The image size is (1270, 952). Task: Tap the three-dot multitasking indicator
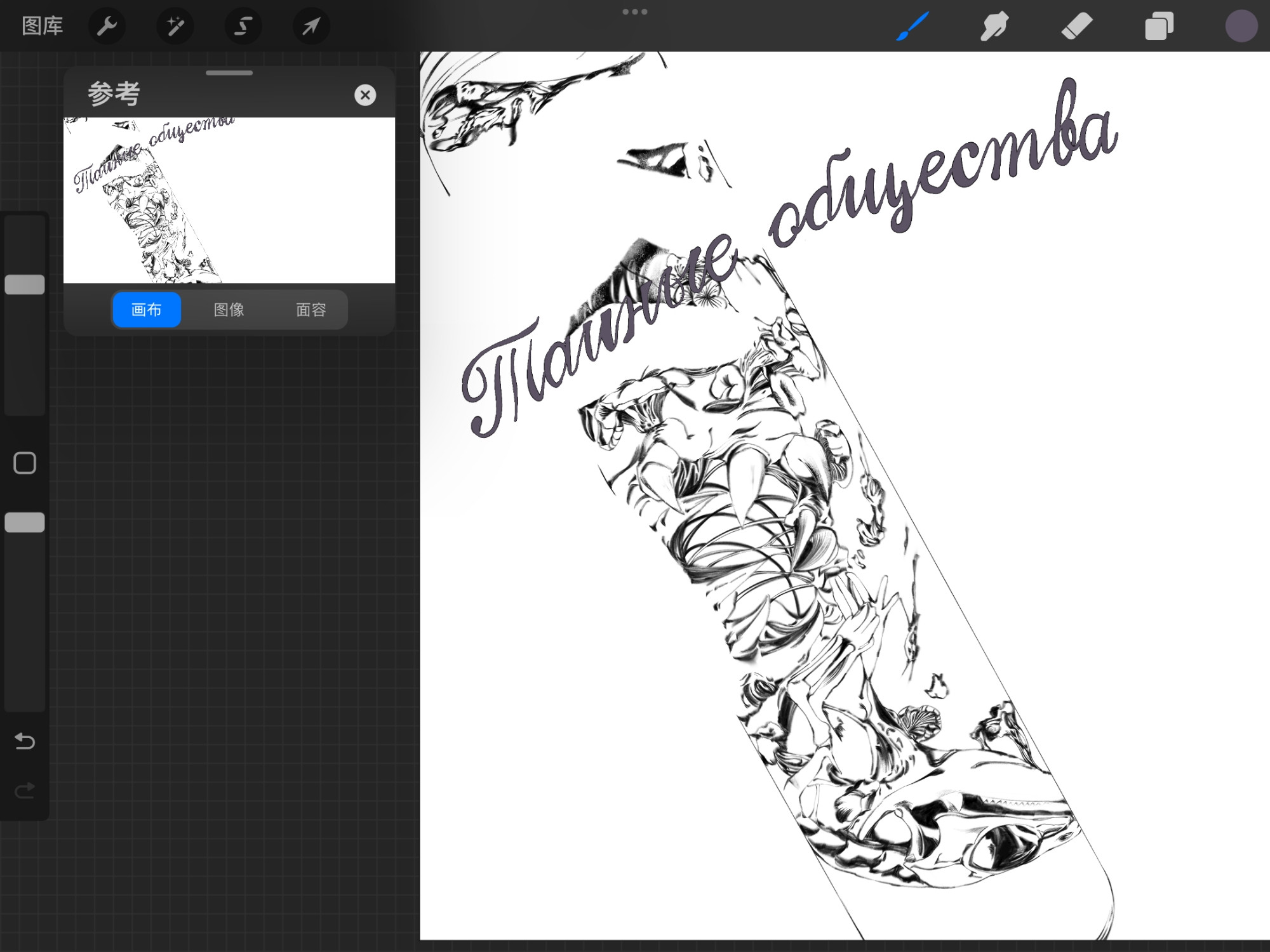[635, 11]
